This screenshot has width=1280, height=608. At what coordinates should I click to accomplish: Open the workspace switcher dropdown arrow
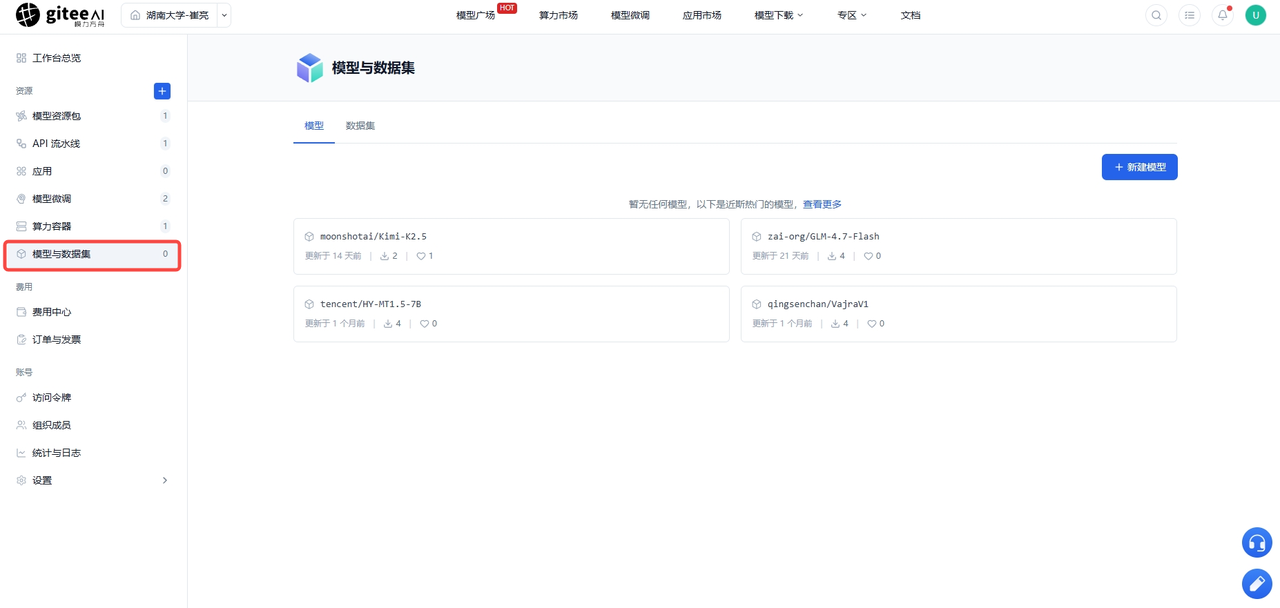[x=224, y=15]
